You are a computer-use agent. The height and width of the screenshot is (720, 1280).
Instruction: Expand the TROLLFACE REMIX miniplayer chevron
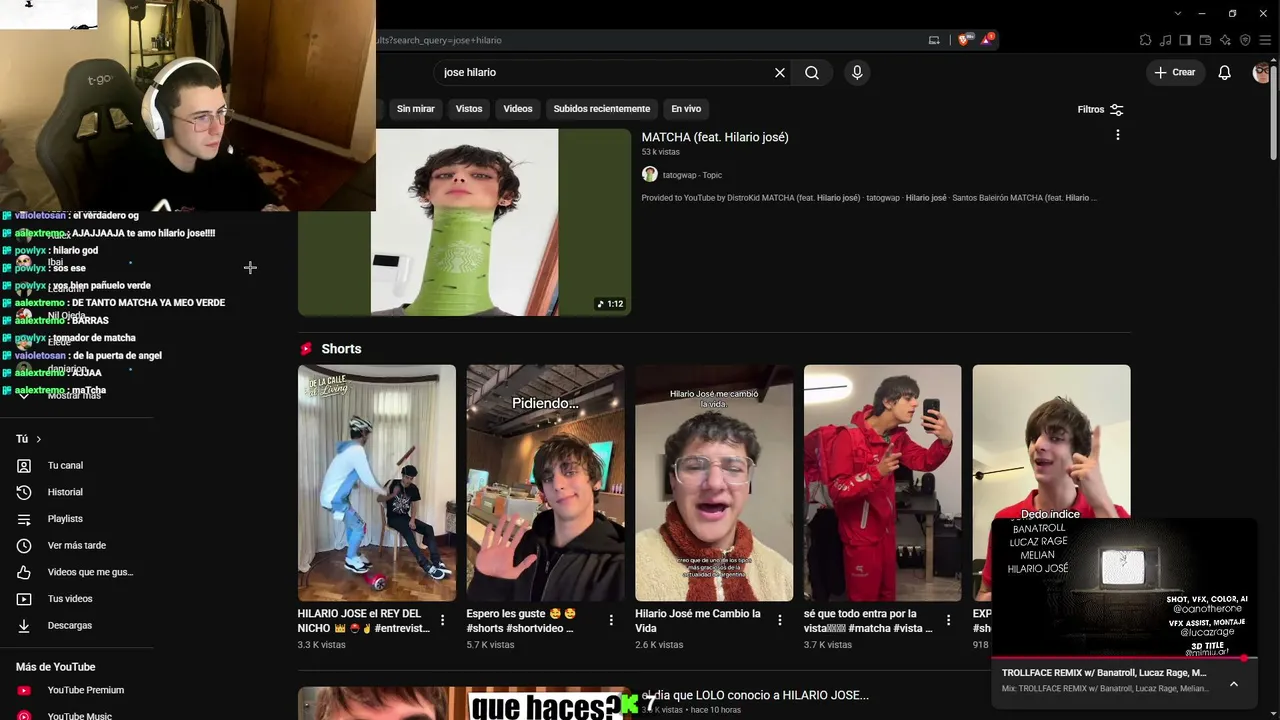1233,684
